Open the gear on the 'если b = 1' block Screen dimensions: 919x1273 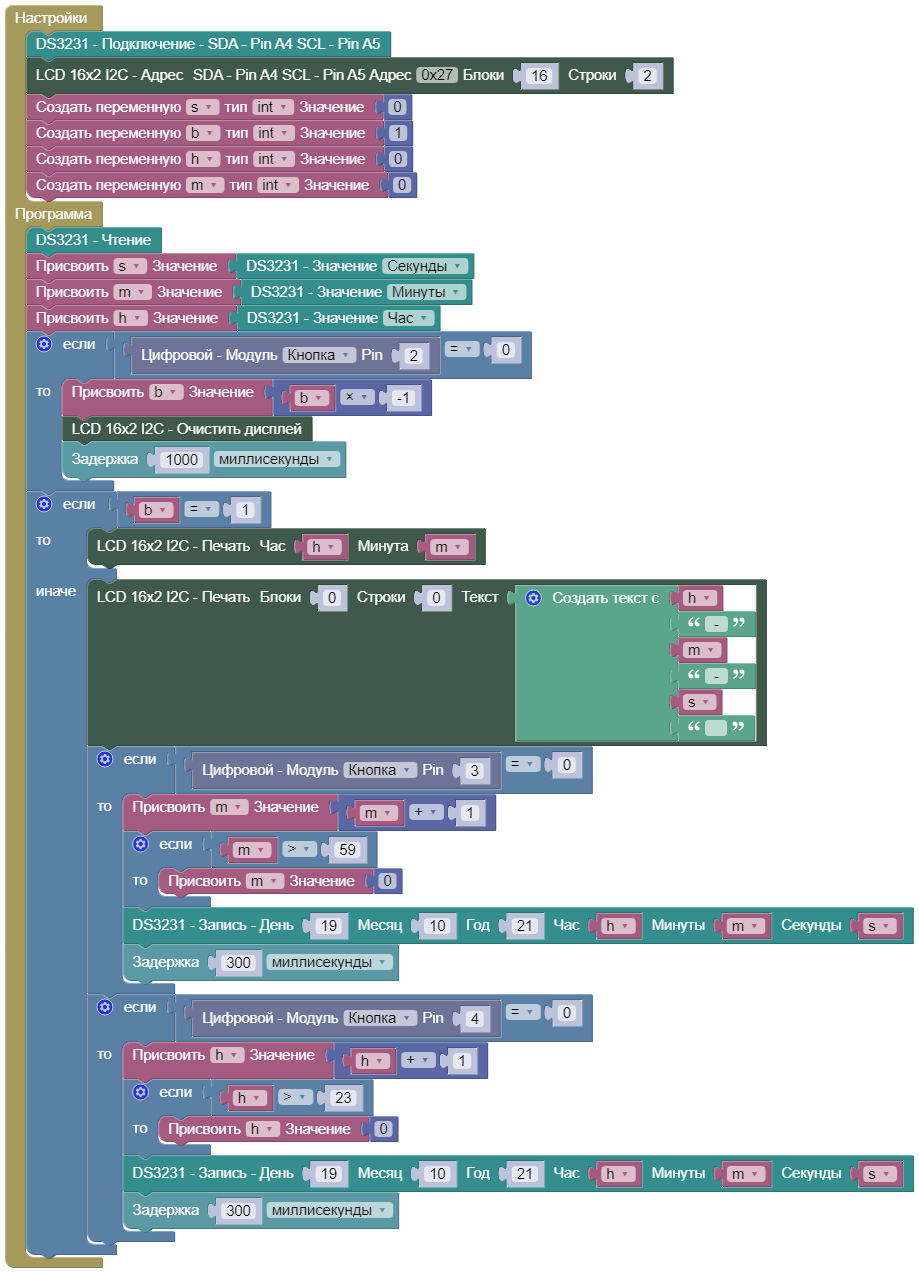[43, 504]
